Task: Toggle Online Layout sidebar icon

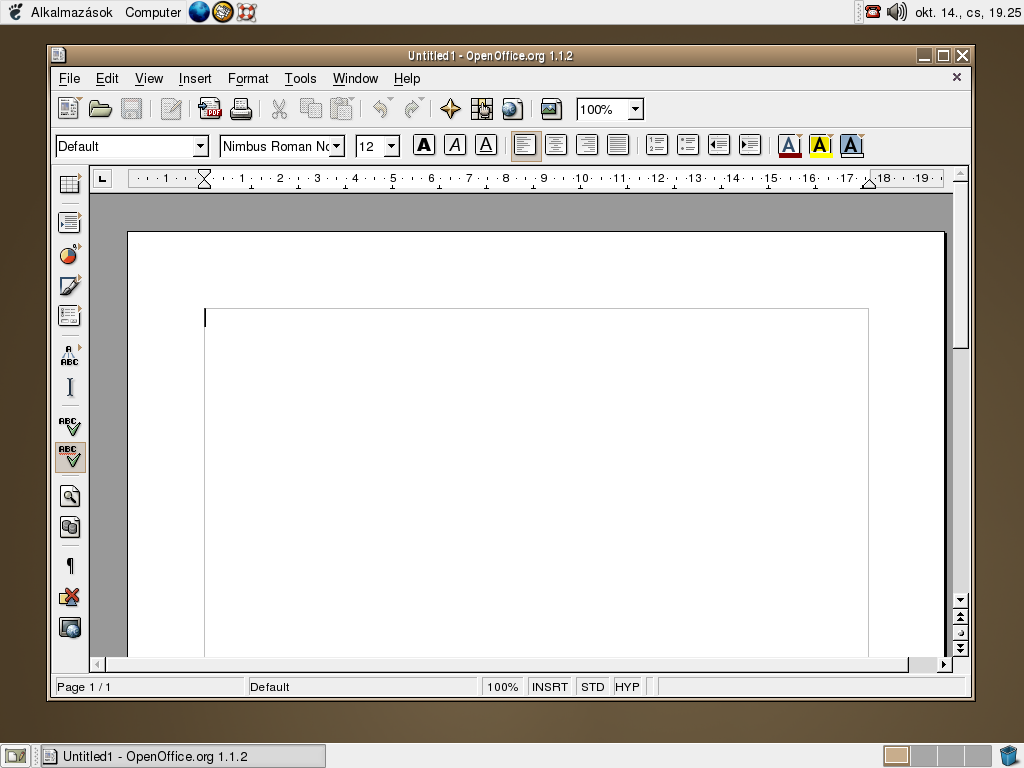Action: click(70, 628)
